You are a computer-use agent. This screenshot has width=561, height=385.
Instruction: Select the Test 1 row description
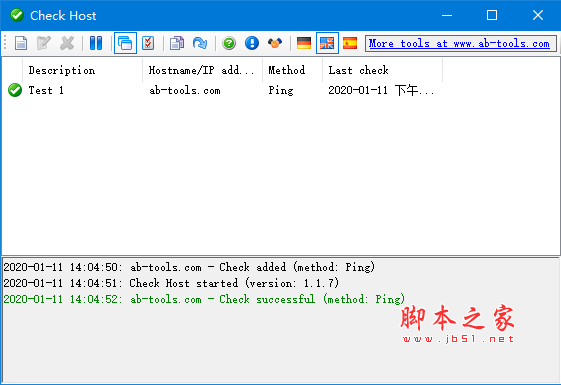tap(46, 90)
